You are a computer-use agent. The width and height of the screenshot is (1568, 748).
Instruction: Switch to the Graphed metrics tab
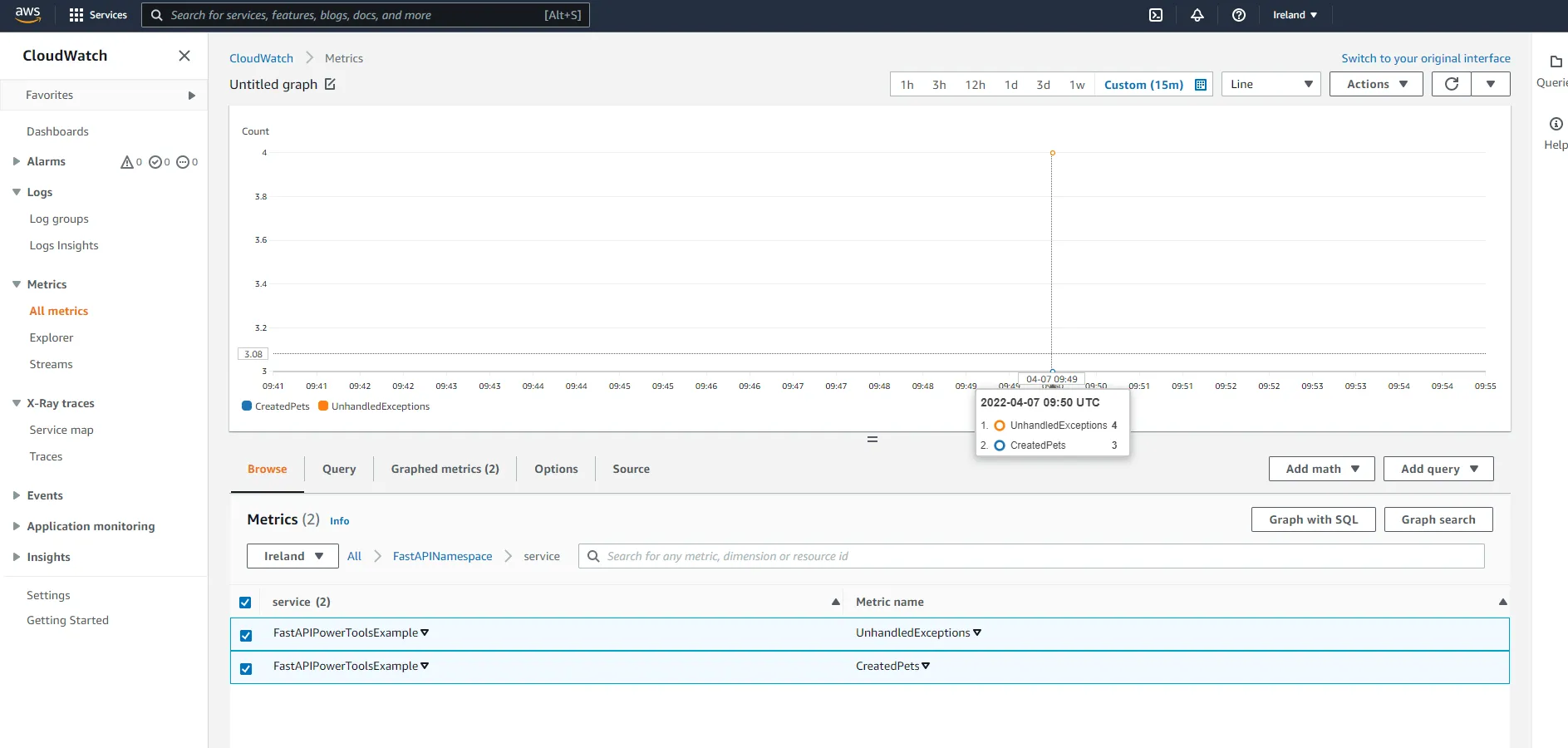coord(445,469)
